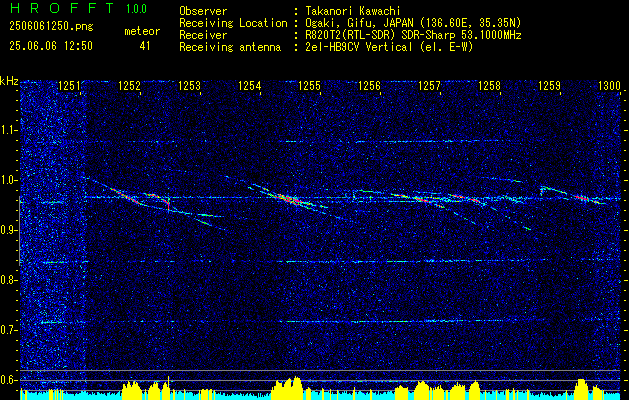629x400 pixels.
Task: Click observer name Takanori Kawachi
Action: (351, 11)
